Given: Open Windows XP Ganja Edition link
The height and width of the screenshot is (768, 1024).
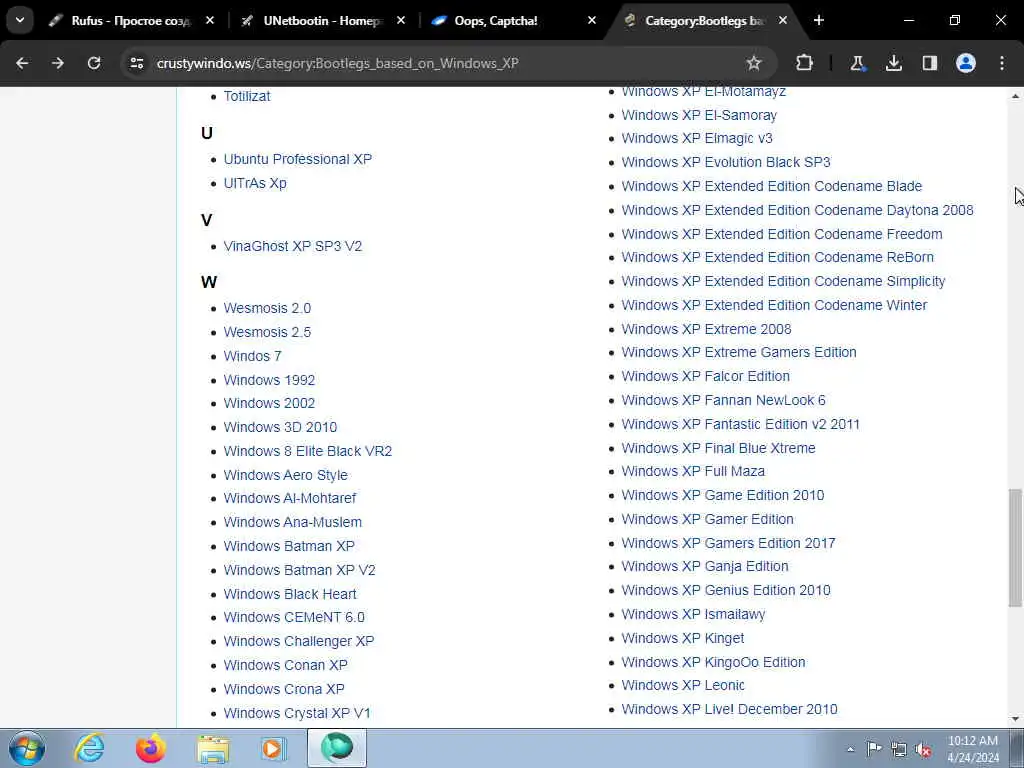Looking at the screenshot, I should [705, 566].
